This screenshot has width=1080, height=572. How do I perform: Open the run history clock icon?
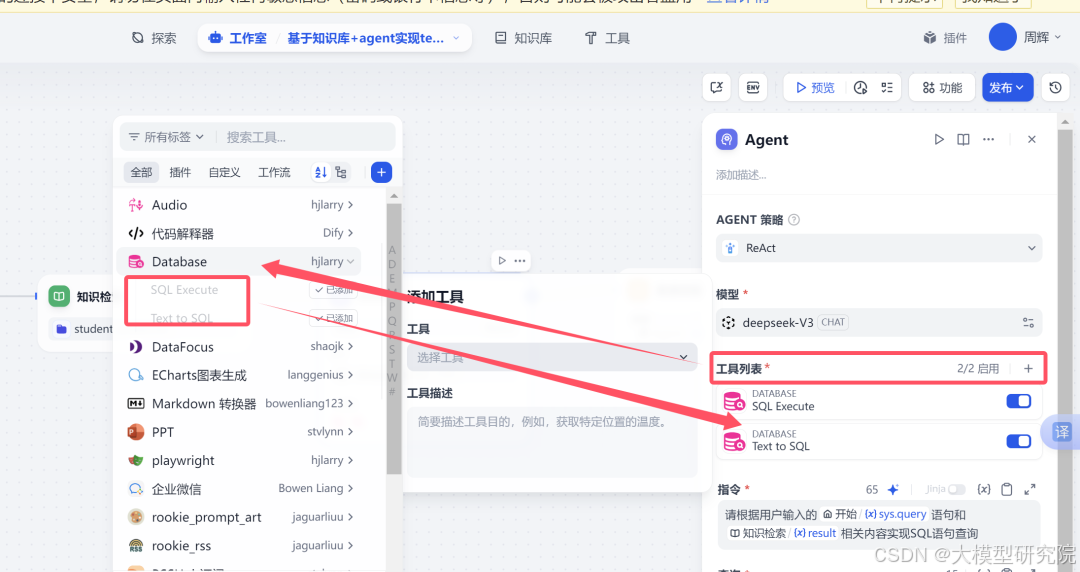click(860, 88)
